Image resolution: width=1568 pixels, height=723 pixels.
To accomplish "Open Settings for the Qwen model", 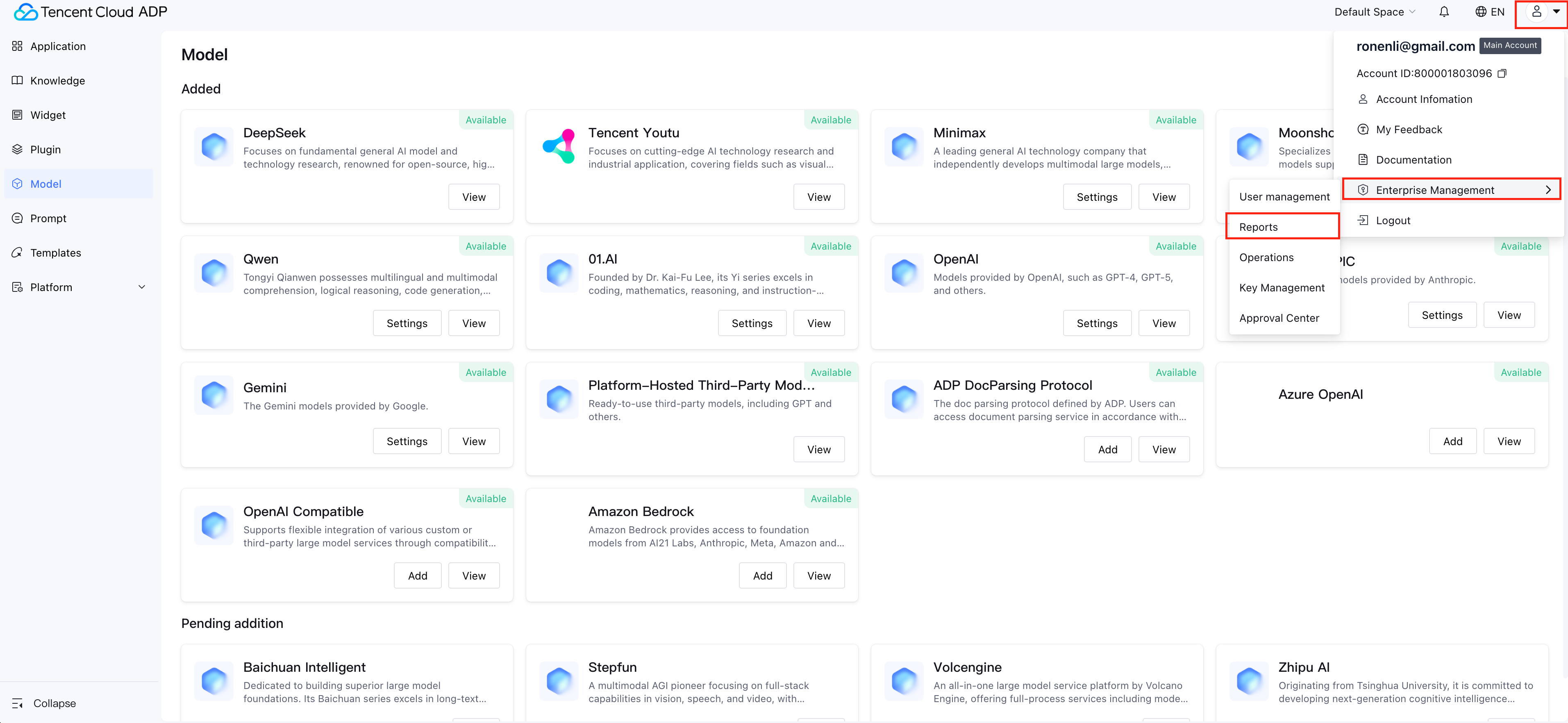I will 407,323.
